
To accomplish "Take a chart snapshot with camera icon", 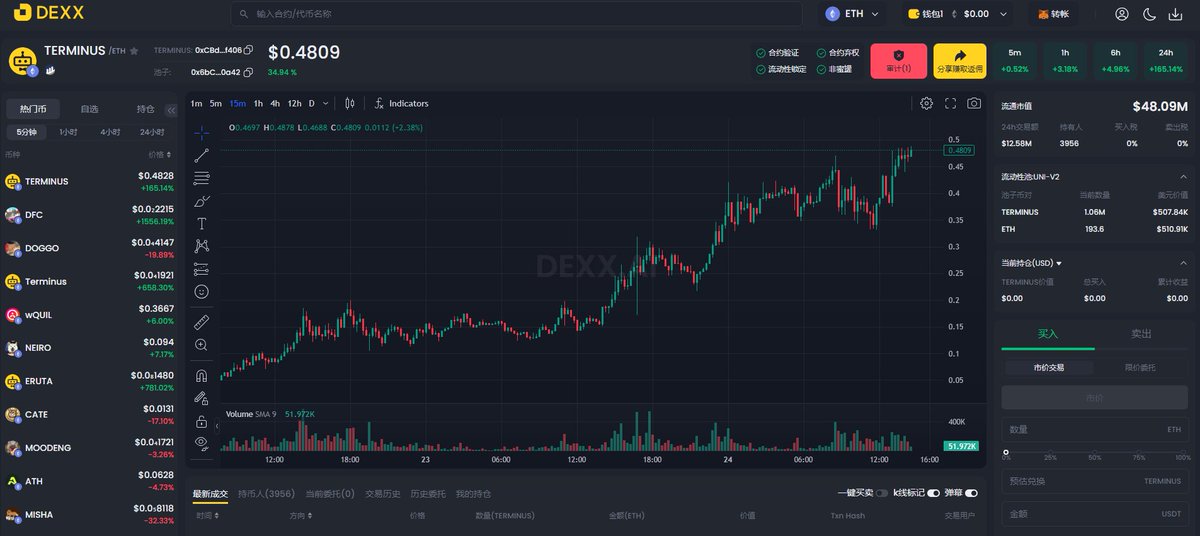I will [974, 103].
